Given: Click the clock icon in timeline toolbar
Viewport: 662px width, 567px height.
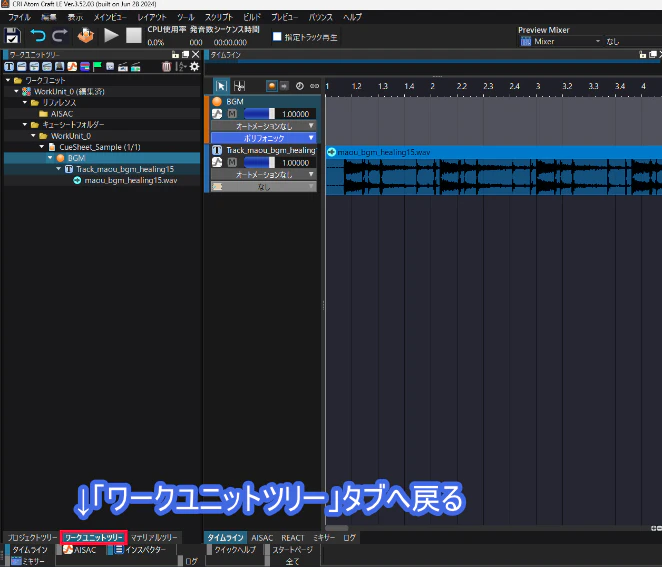Looking at the screenshot, I should (x=299, y=86).
